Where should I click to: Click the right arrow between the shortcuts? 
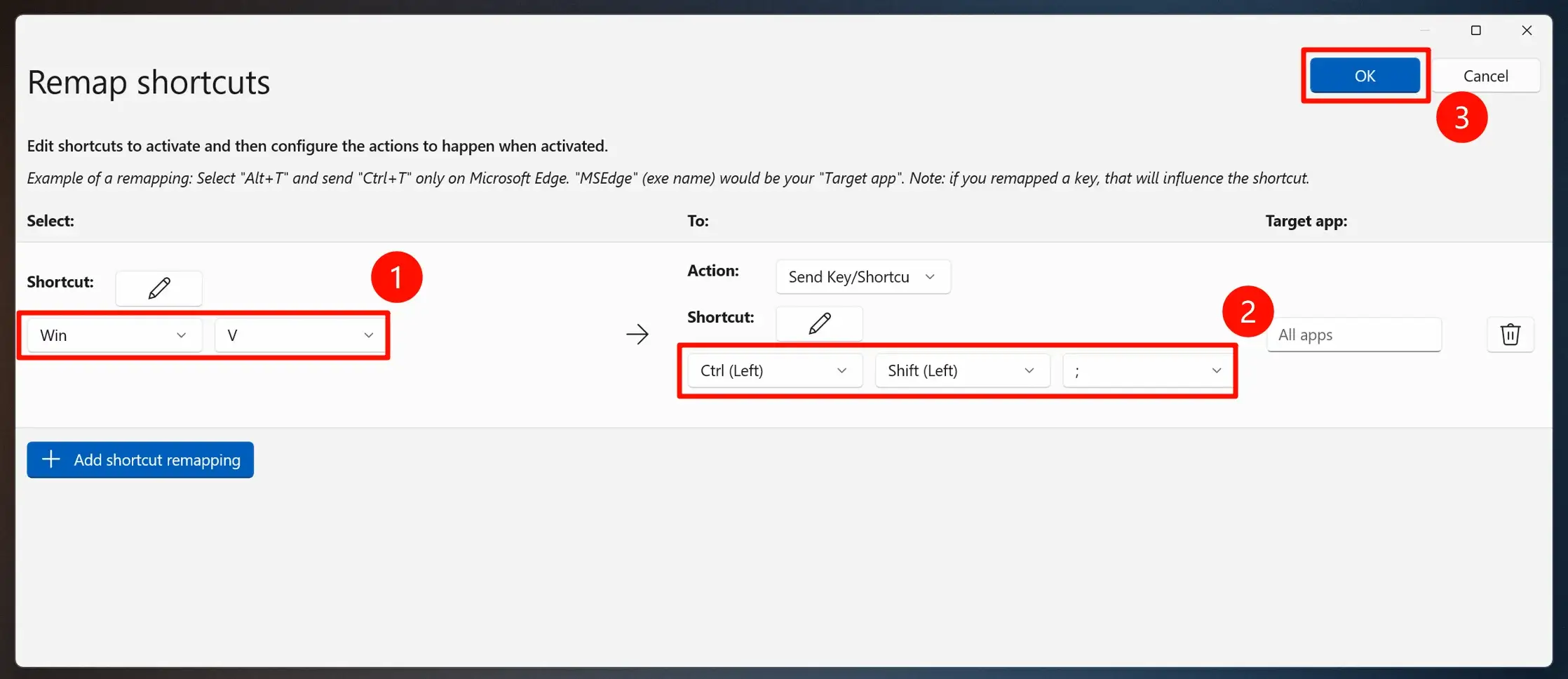pos(637,334)
